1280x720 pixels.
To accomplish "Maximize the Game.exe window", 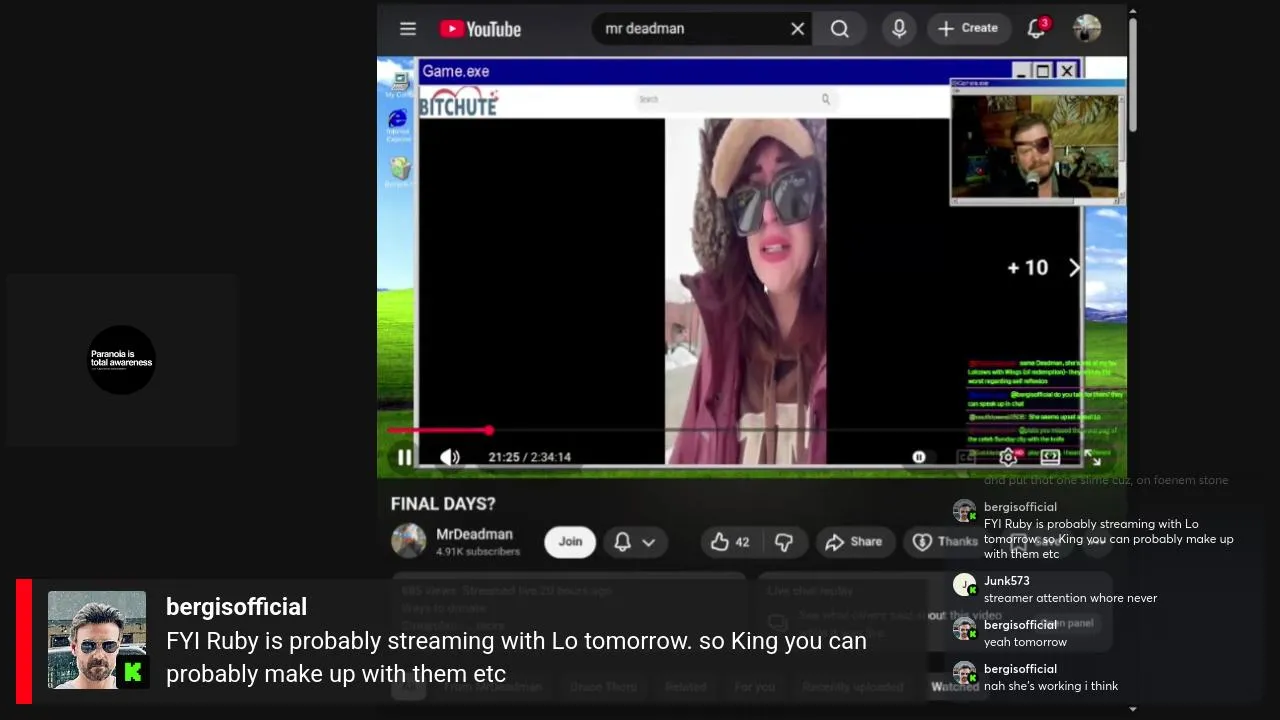I will coord(1043,71).
